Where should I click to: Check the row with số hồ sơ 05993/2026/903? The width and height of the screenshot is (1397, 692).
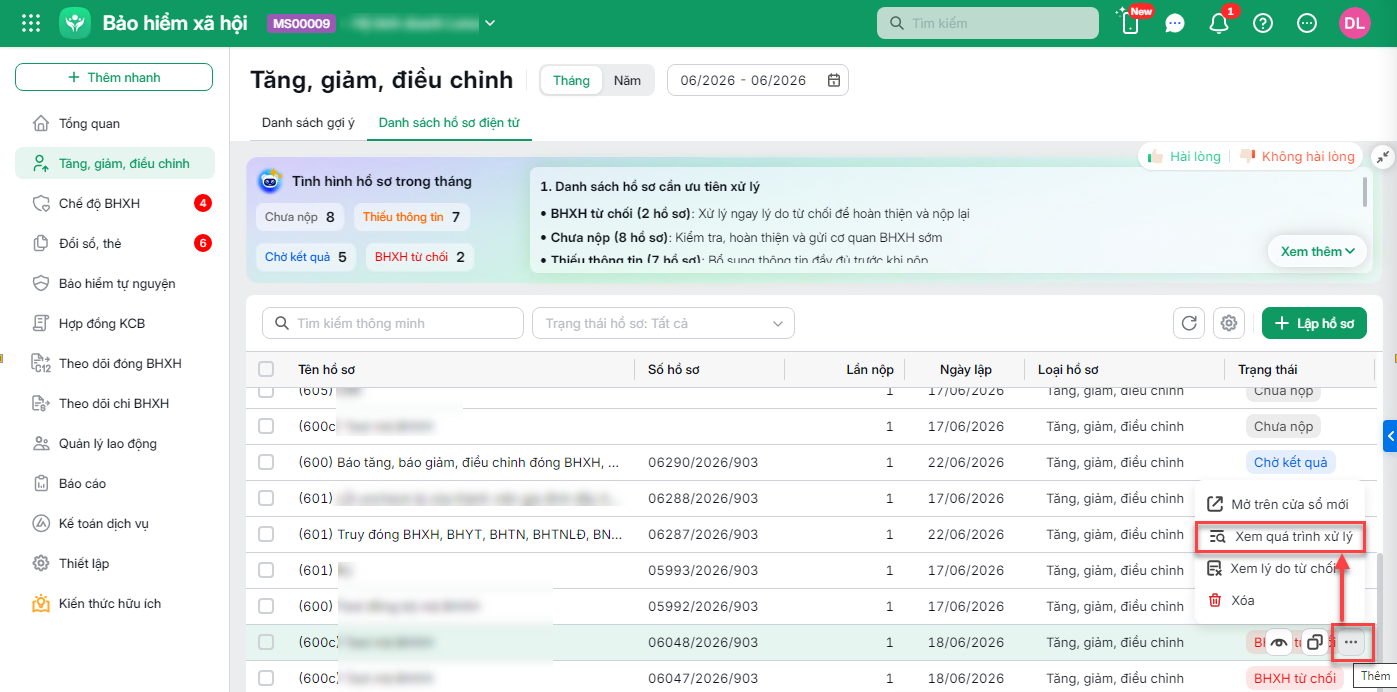266,570
